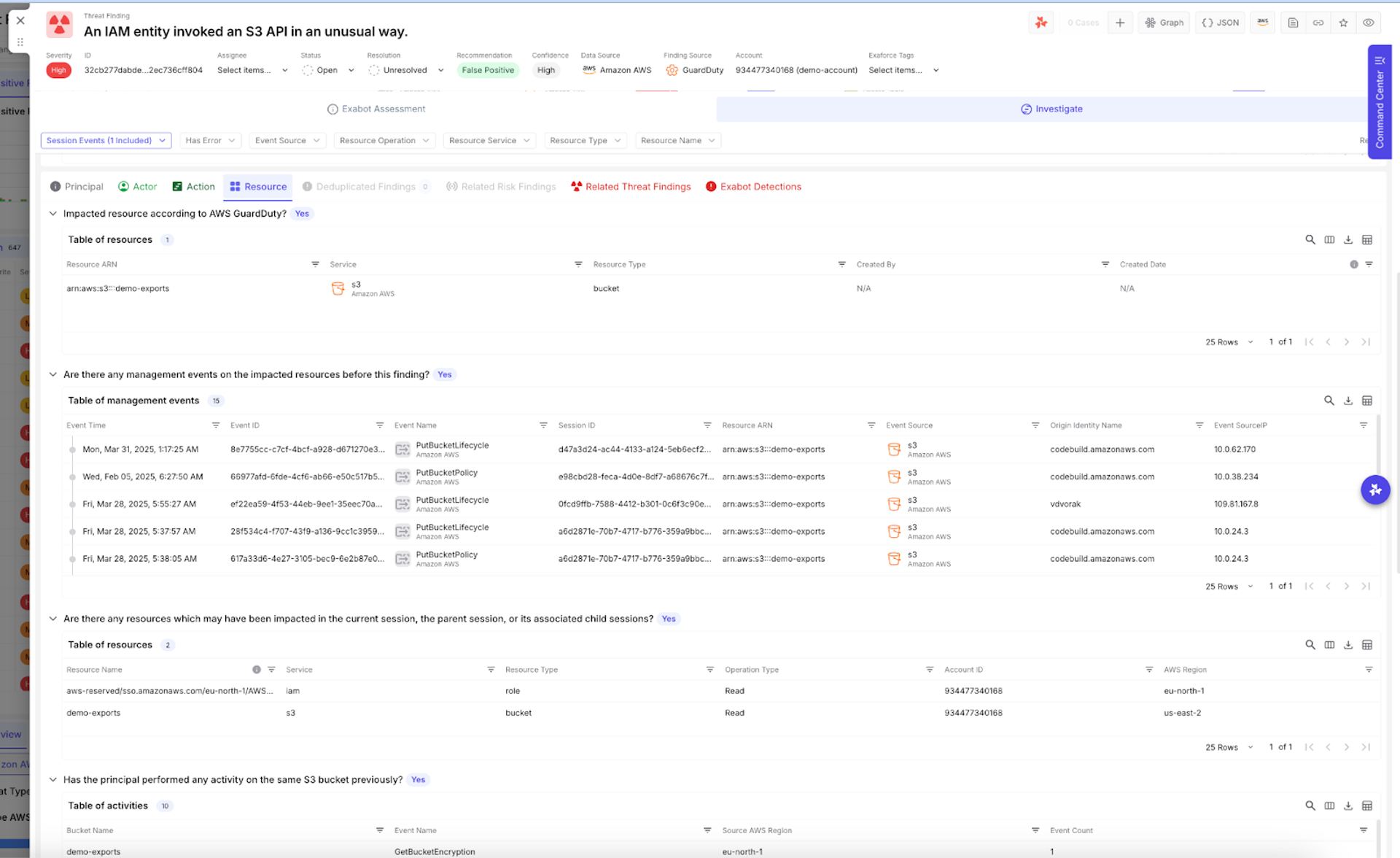
Task: Filter the Event Name column in management events
Action: point(543,425)
